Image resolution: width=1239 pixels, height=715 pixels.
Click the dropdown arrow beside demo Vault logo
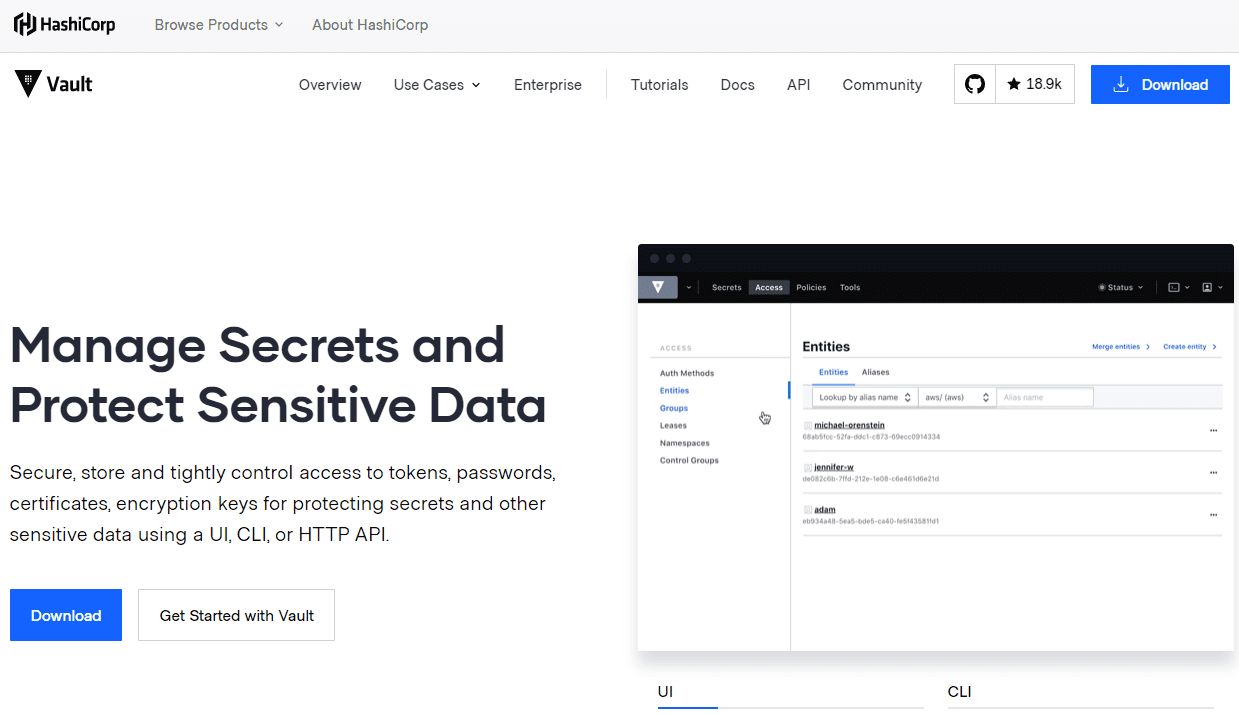point(689,288)
